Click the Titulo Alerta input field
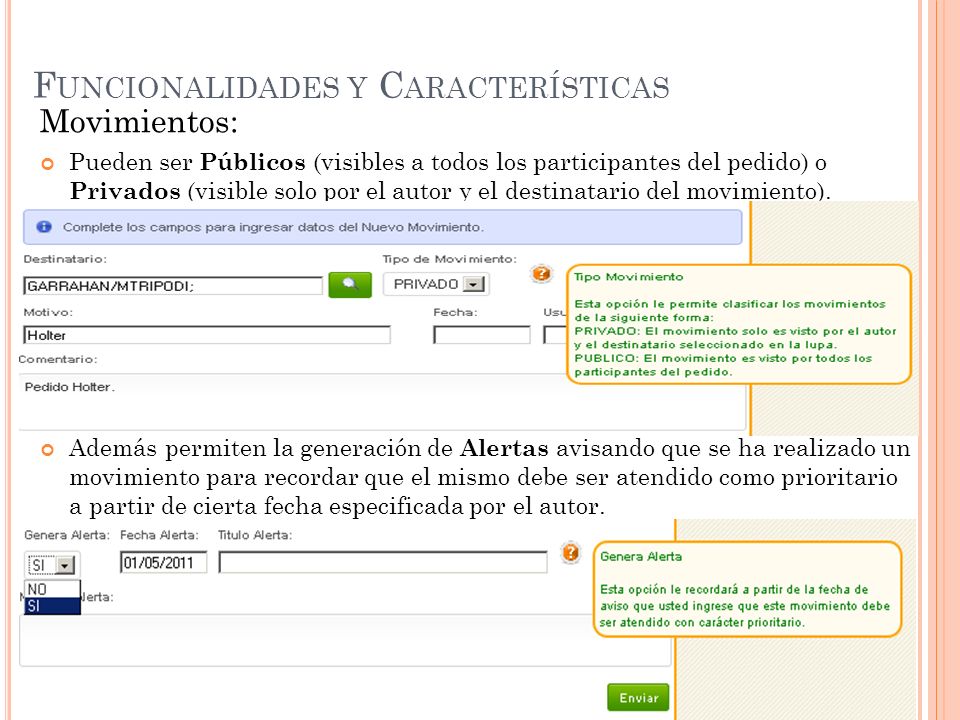Viewport: 960px width, 720px height. [x=383, y=562]
